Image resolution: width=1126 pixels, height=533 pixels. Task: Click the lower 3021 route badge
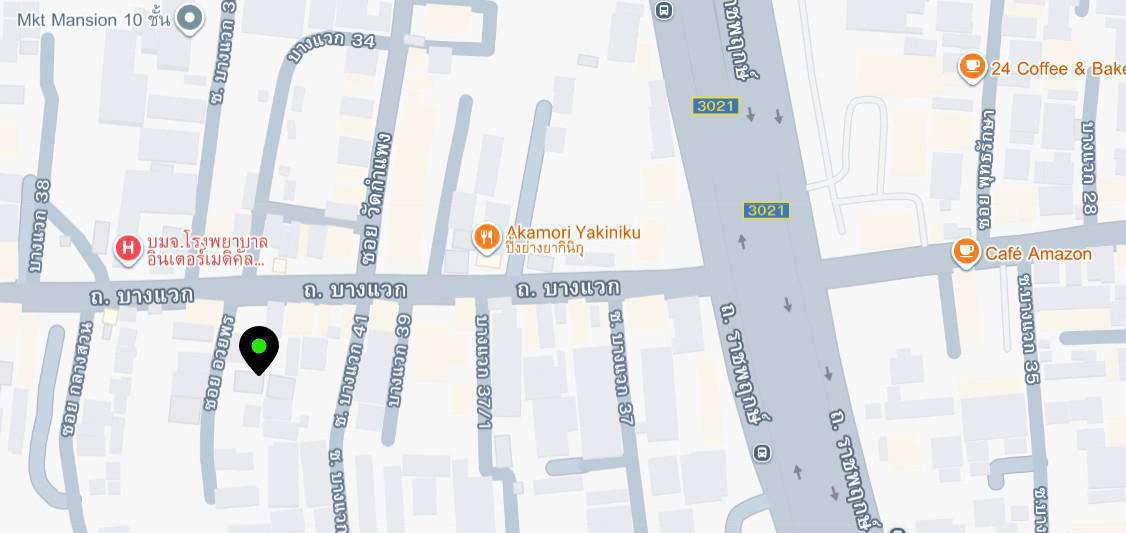pyautogui.click(x=766, y=210)
